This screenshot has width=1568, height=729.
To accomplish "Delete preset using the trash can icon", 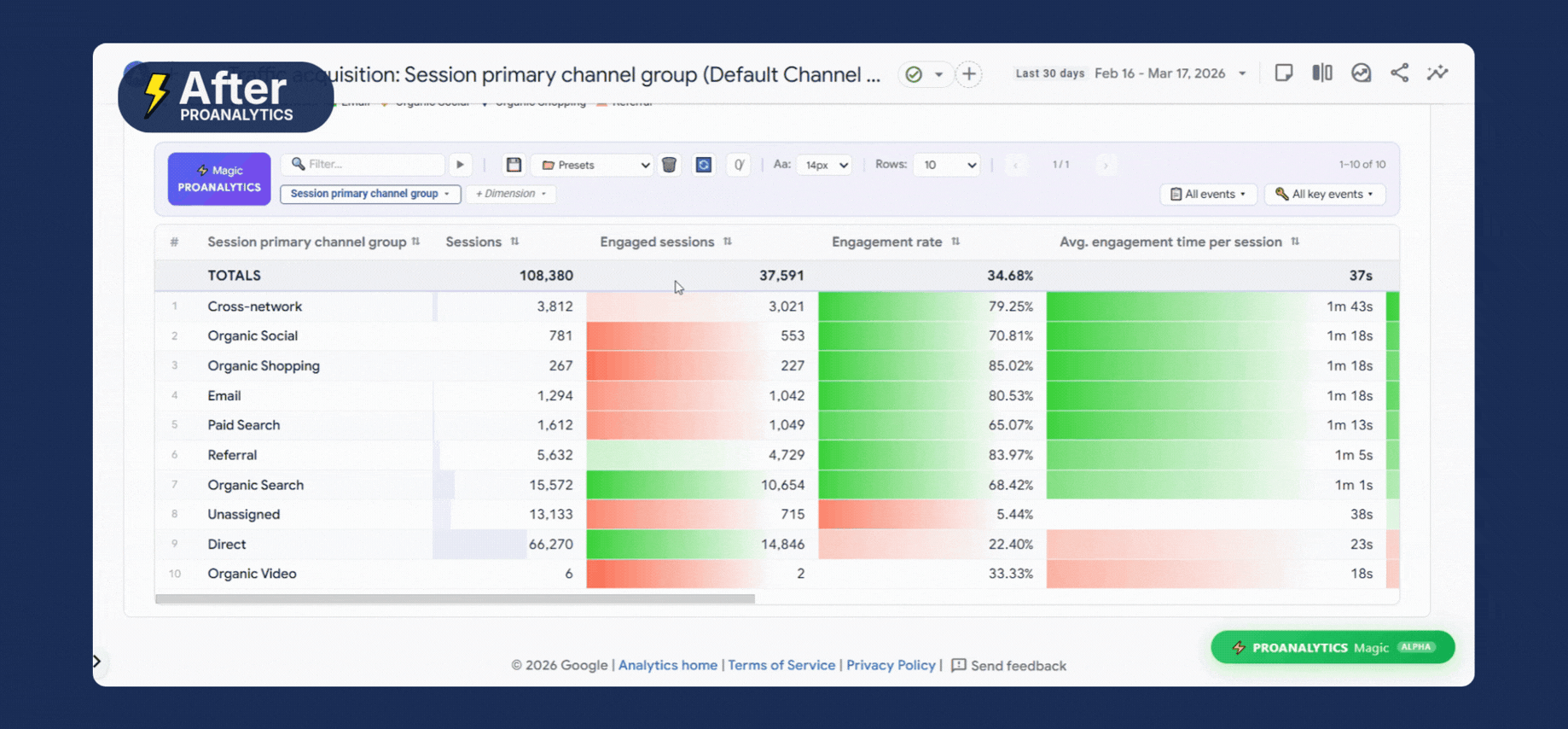I will click(x=670, y=165).
